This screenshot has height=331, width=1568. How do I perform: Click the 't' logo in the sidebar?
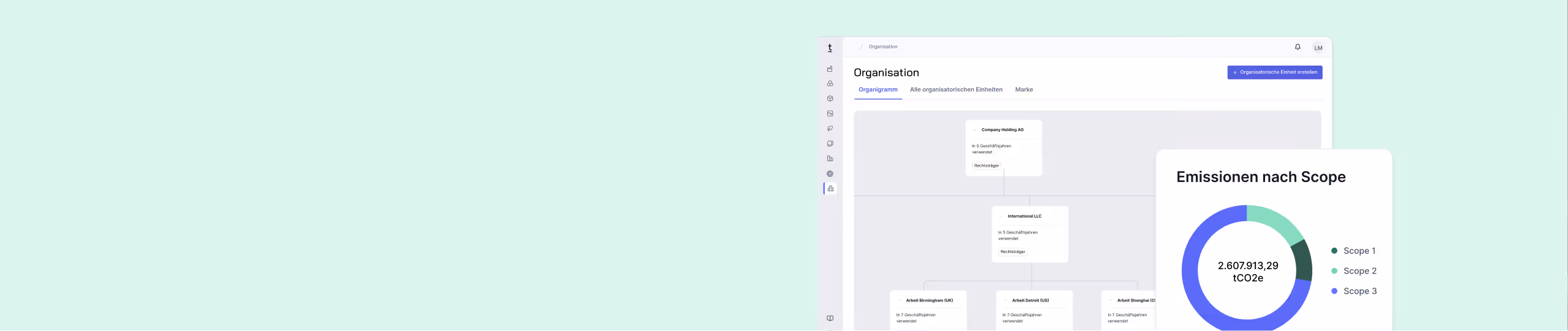click(x=830, y=48)
